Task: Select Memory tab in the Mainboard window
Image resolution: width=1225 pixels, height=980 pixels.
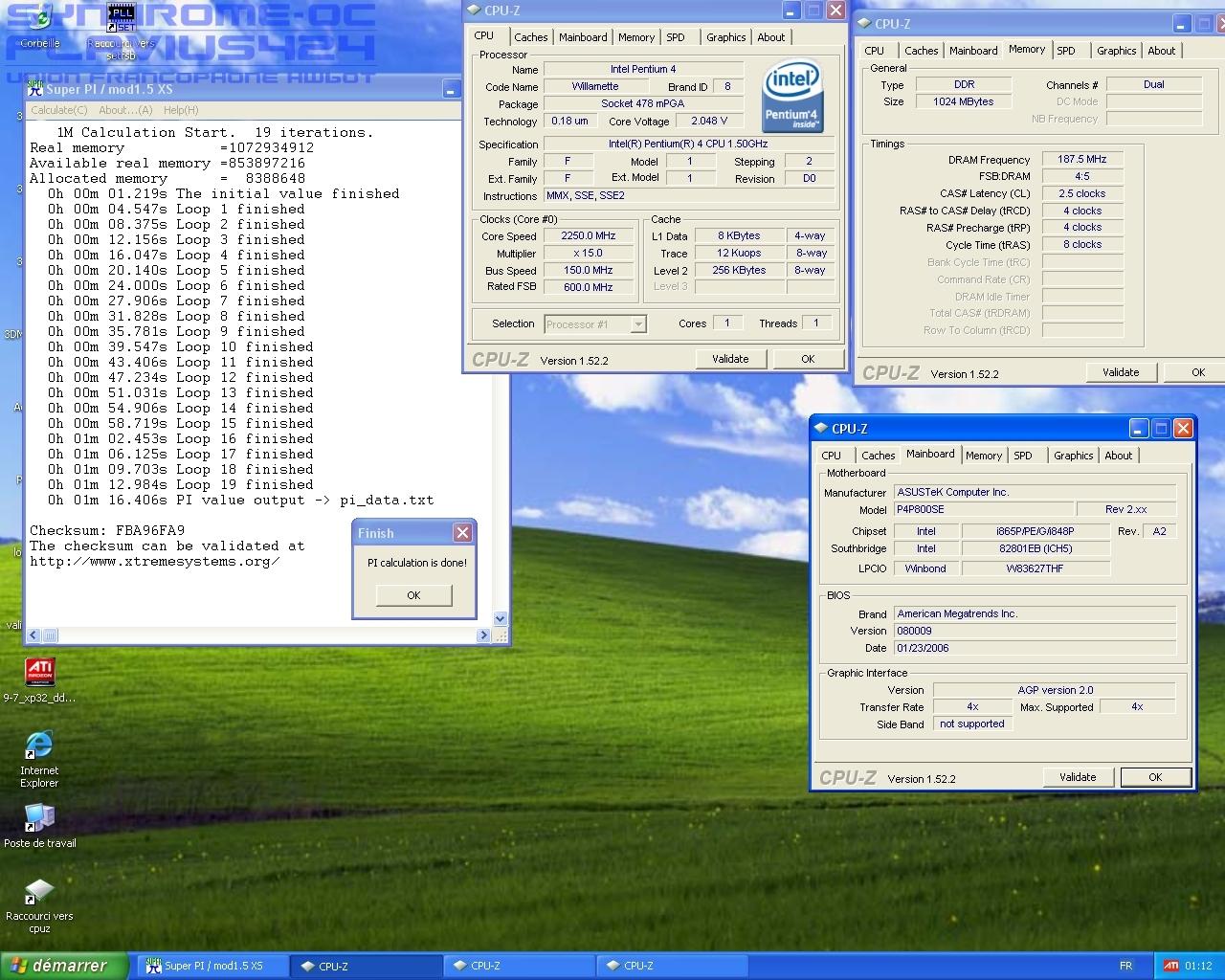Action: [984, 456]
